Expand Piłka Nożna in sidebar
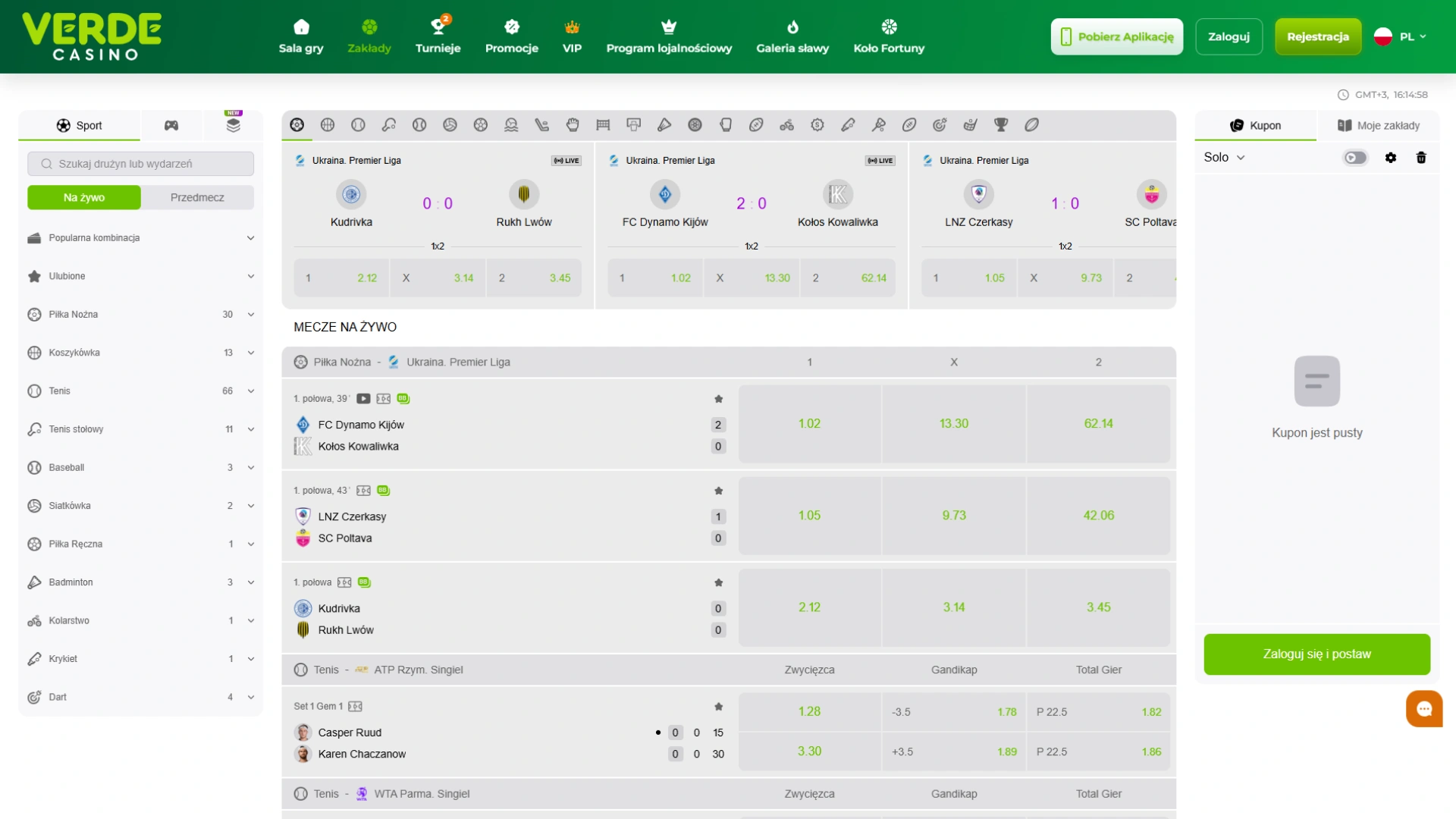Screen dimensions: 1456x819 tap(141, 315)
